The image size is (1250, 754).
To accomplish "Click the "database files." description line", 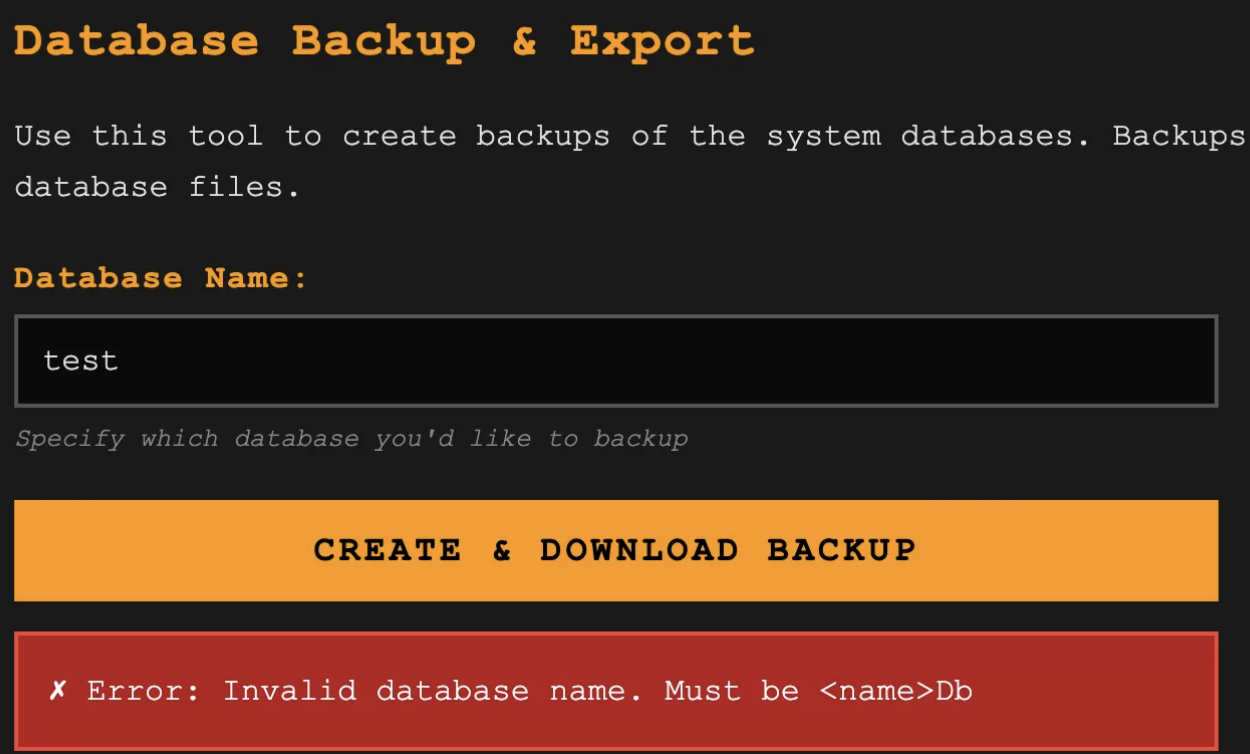I will 157,187.
